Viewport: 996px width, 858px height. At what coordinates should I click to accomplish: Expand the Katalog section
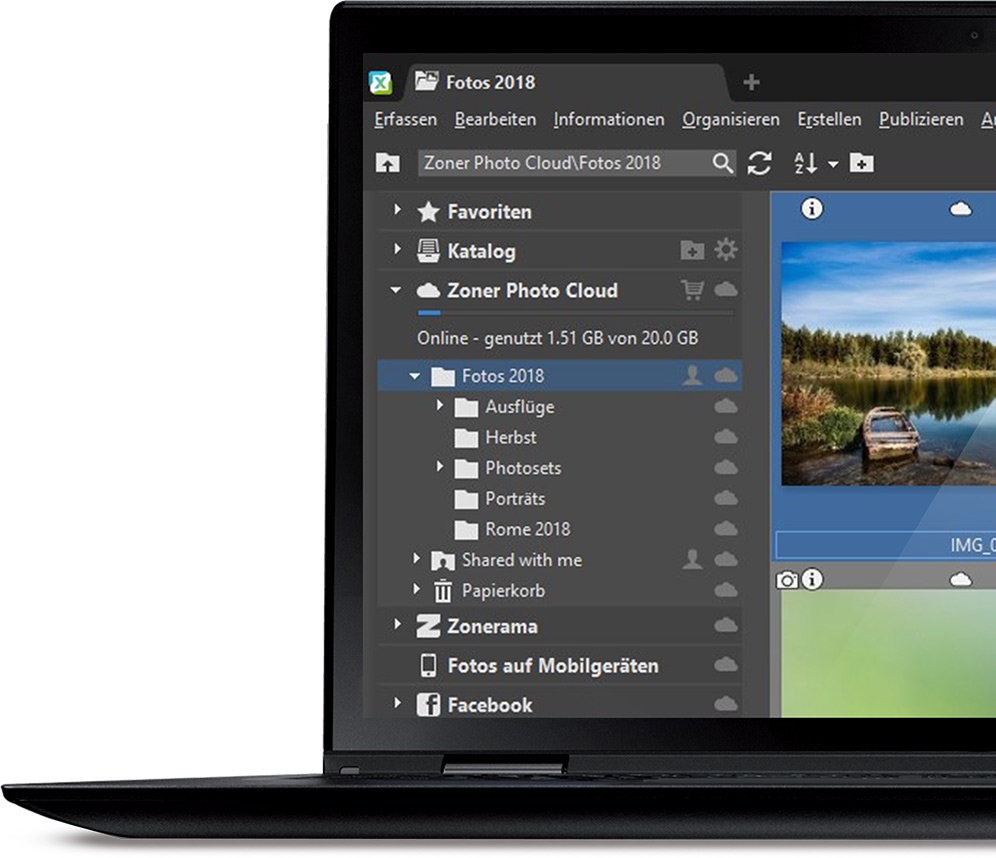[x=397, y=249]
